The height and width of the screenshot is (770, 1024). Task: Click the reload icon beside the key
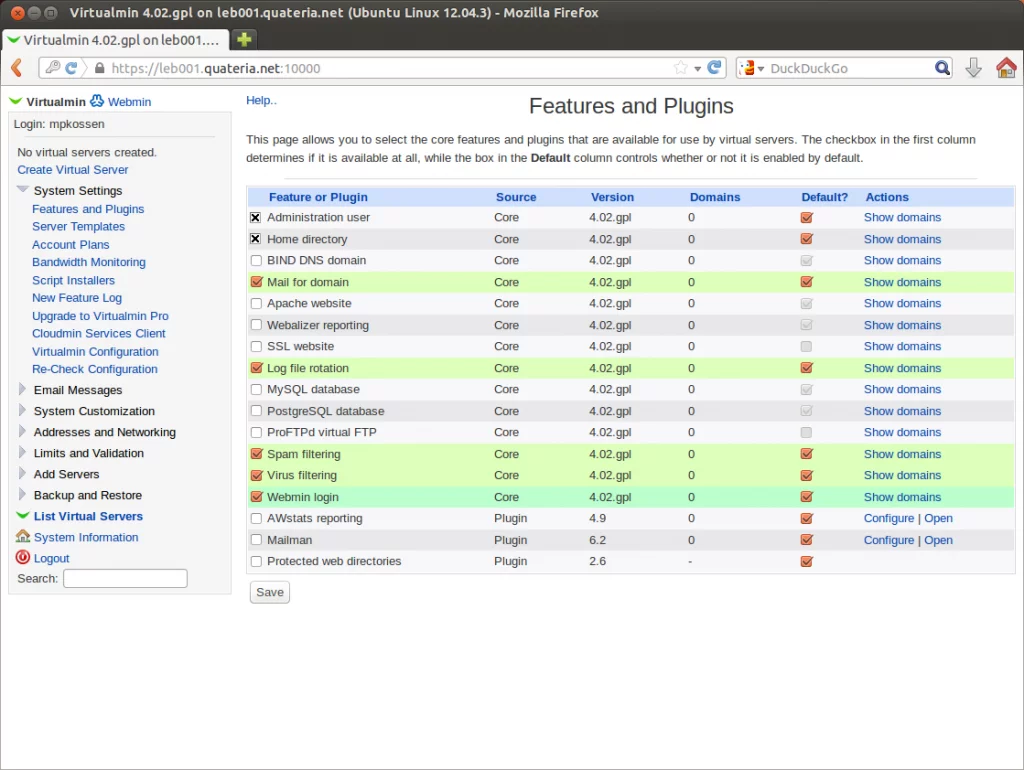pyautogui.click(x=71, y=67)
